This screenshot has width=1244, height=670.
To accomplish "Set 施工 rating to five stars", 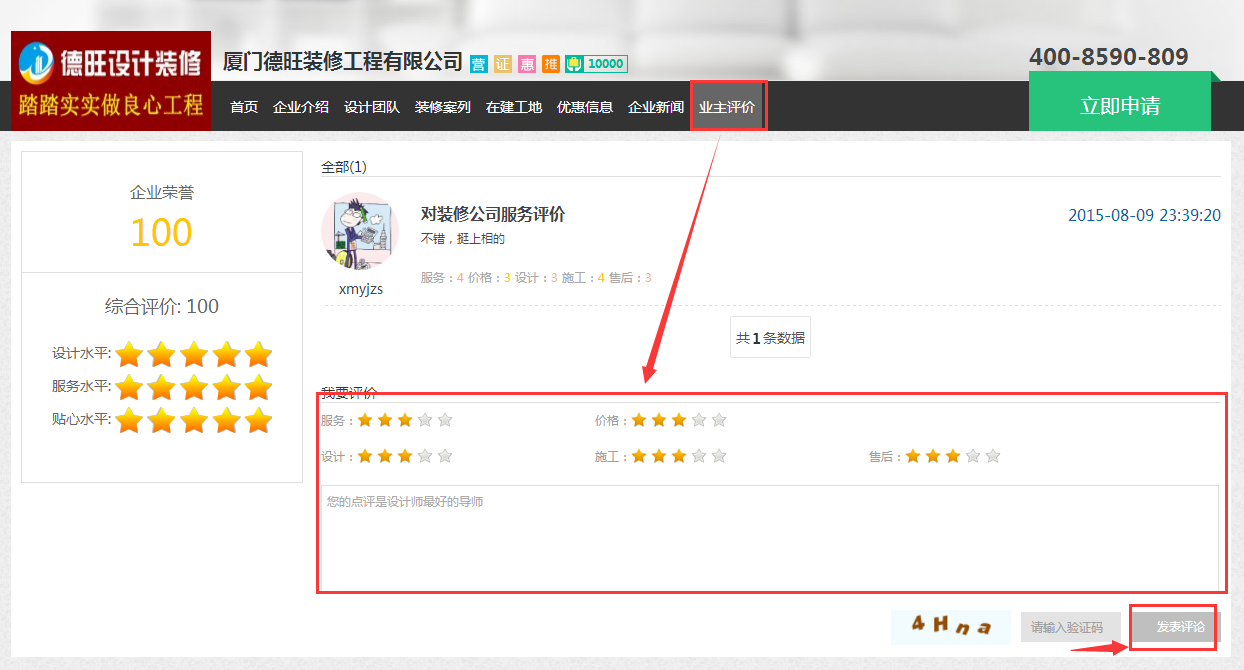I will (x=719, y=456).
